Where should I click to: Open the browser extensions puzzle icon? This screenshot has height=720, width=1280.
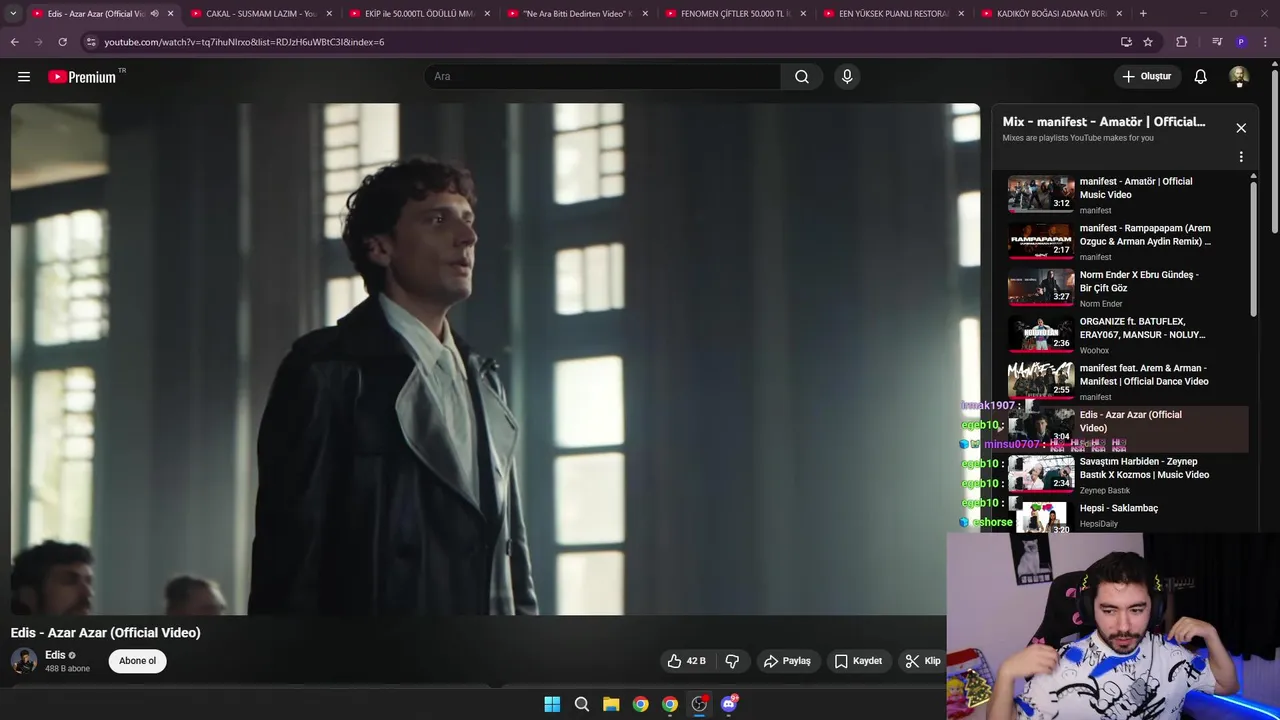[1182, 42]
